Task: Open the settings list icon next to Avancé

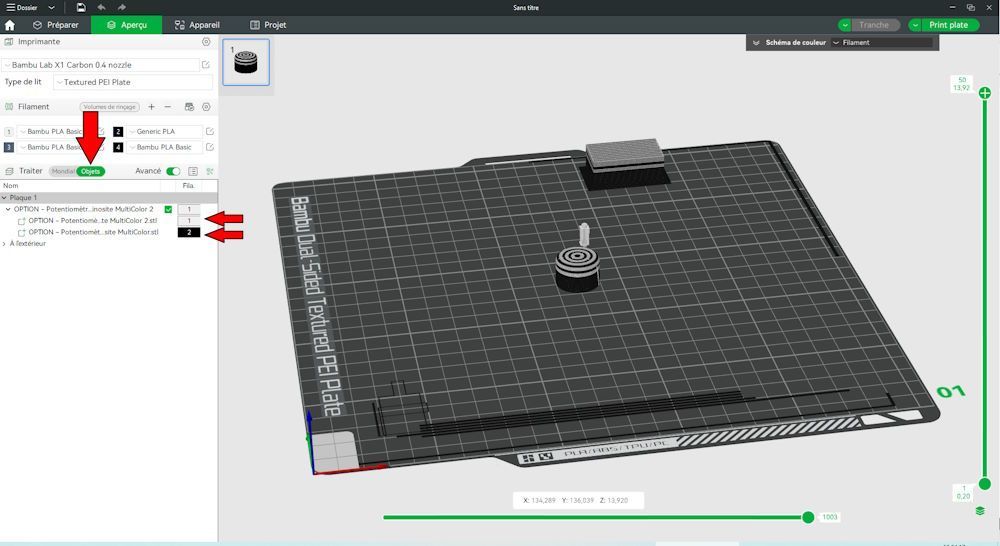Action: tap(193, 171)
